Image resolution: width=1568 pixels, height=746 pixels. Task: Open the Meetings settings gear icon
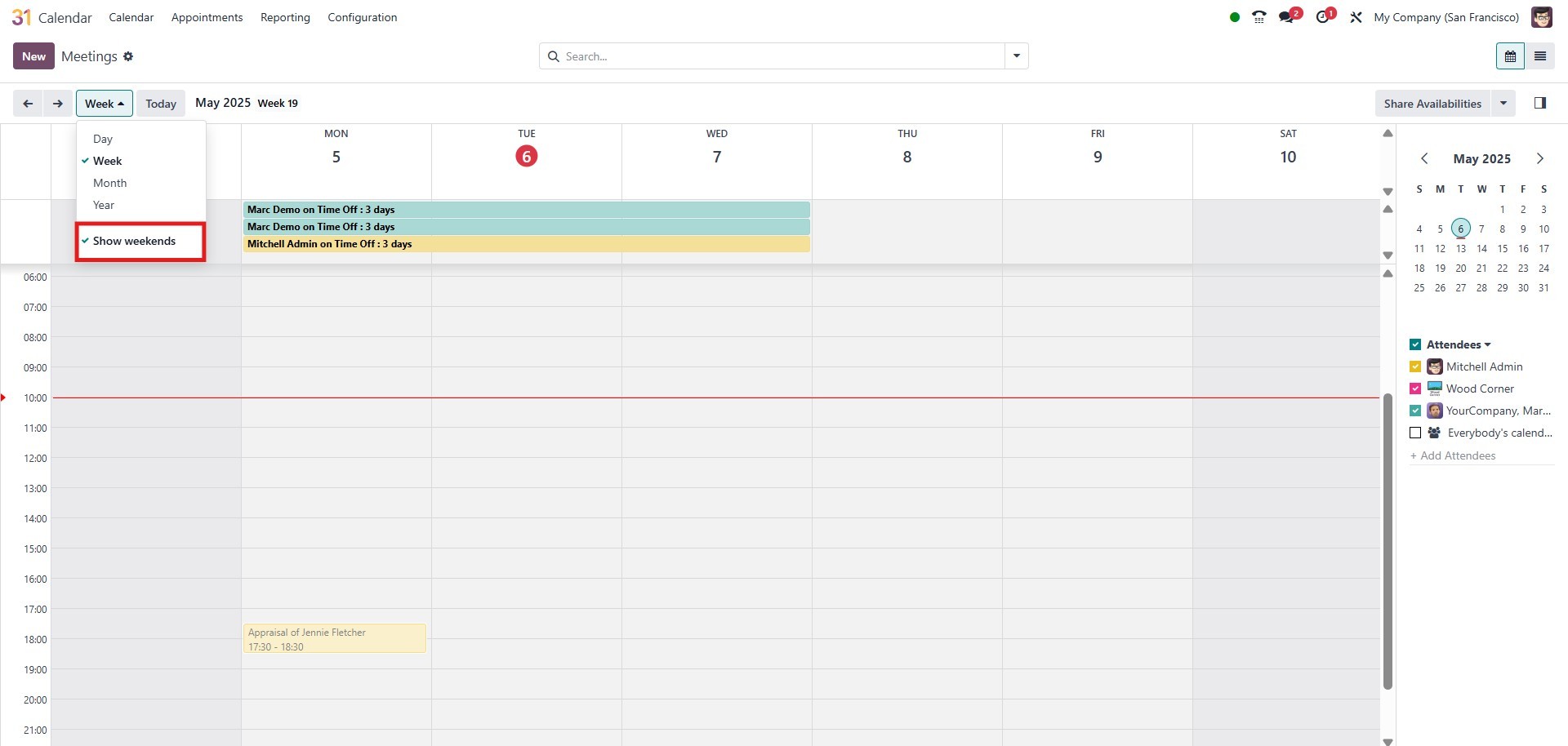click(x=128, y=56)
